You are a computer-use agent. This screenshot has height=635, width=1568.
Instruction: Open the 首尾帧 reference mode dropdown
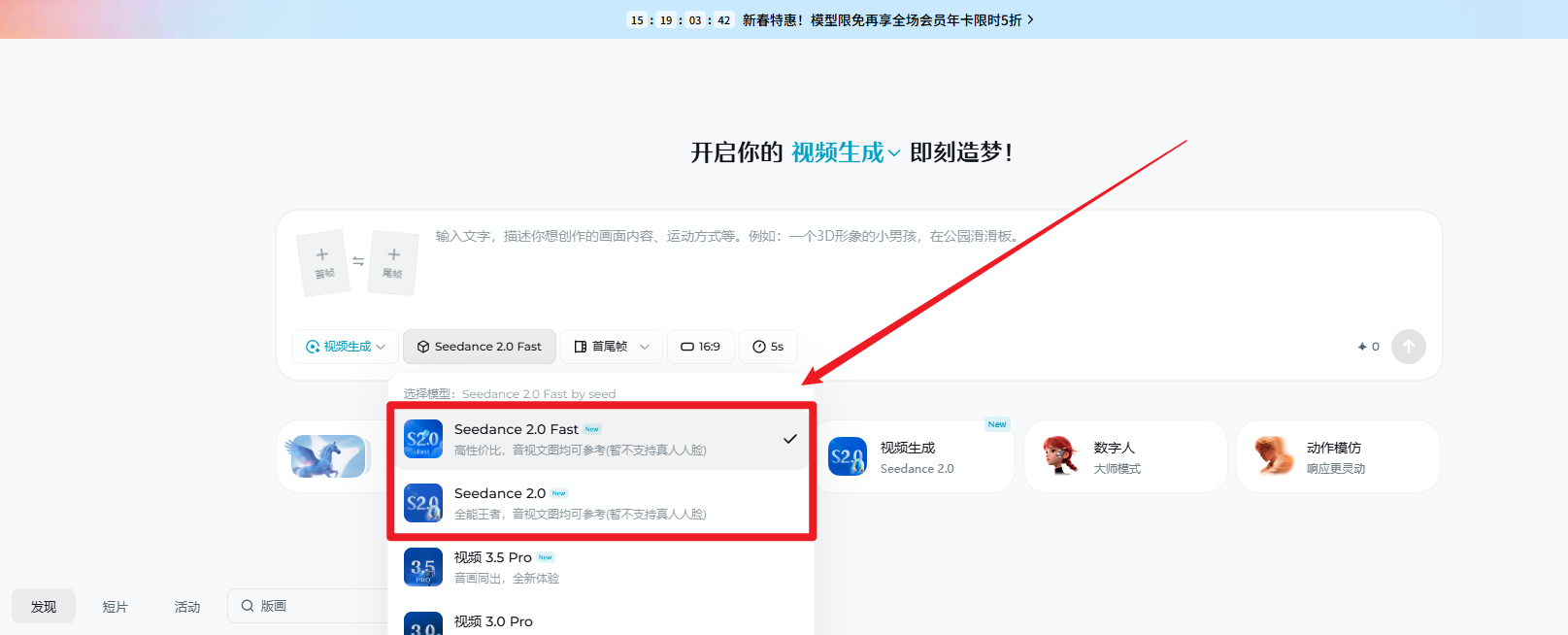point(612,347)
